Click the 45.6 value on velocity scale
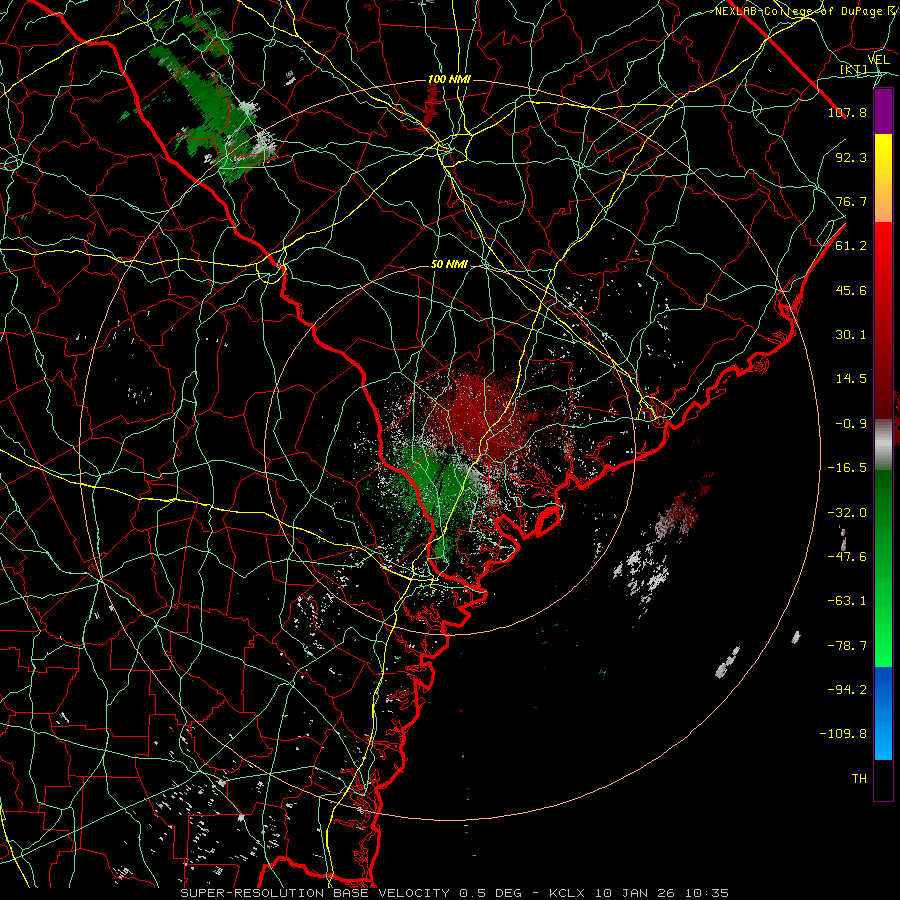Image resolution: width=900 pixels, height=900 pixels. 851,290
